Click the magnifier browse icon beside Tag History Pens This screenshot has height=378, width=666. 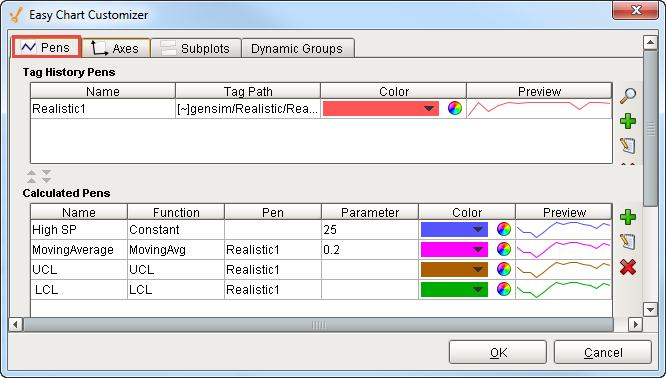[628, 96]
